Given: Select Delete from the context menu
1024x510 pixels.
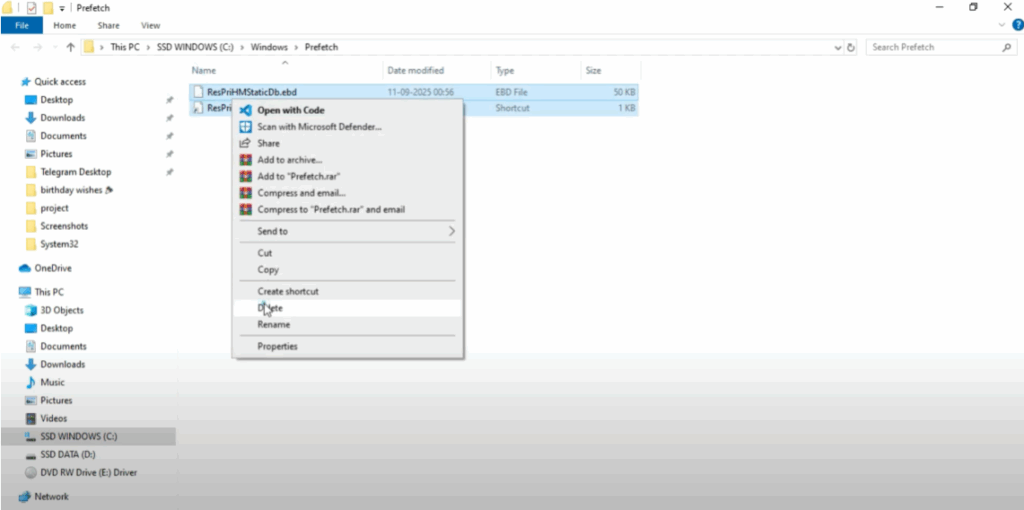Looking at the screenshot, I should pos(270,308).
